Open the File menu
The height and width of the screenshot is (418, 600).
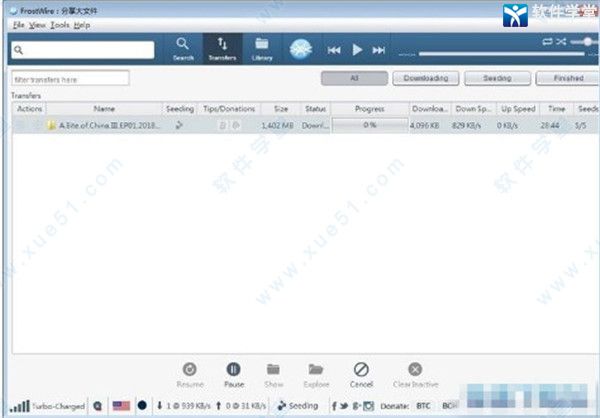(18, 24)
